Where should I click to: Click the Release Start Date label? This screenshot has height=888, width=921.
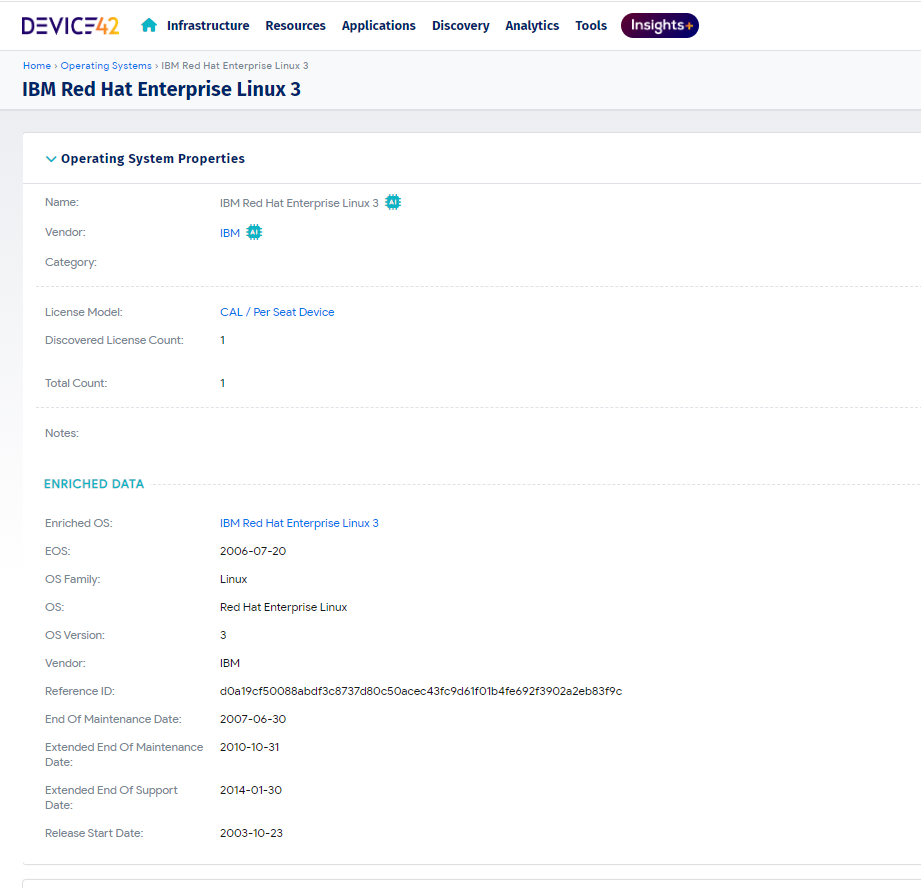[94, 833]
